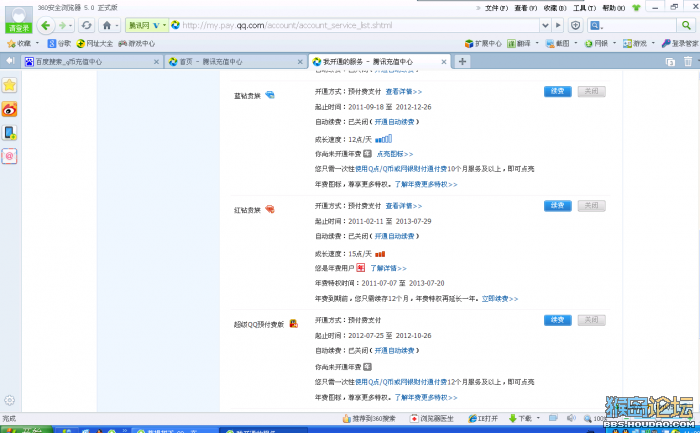The height and width of the screenshot is (433, 700).
Task: Click the 翻译 translate toolbar item
Action: pyautogui.click(x=519, y=43)
